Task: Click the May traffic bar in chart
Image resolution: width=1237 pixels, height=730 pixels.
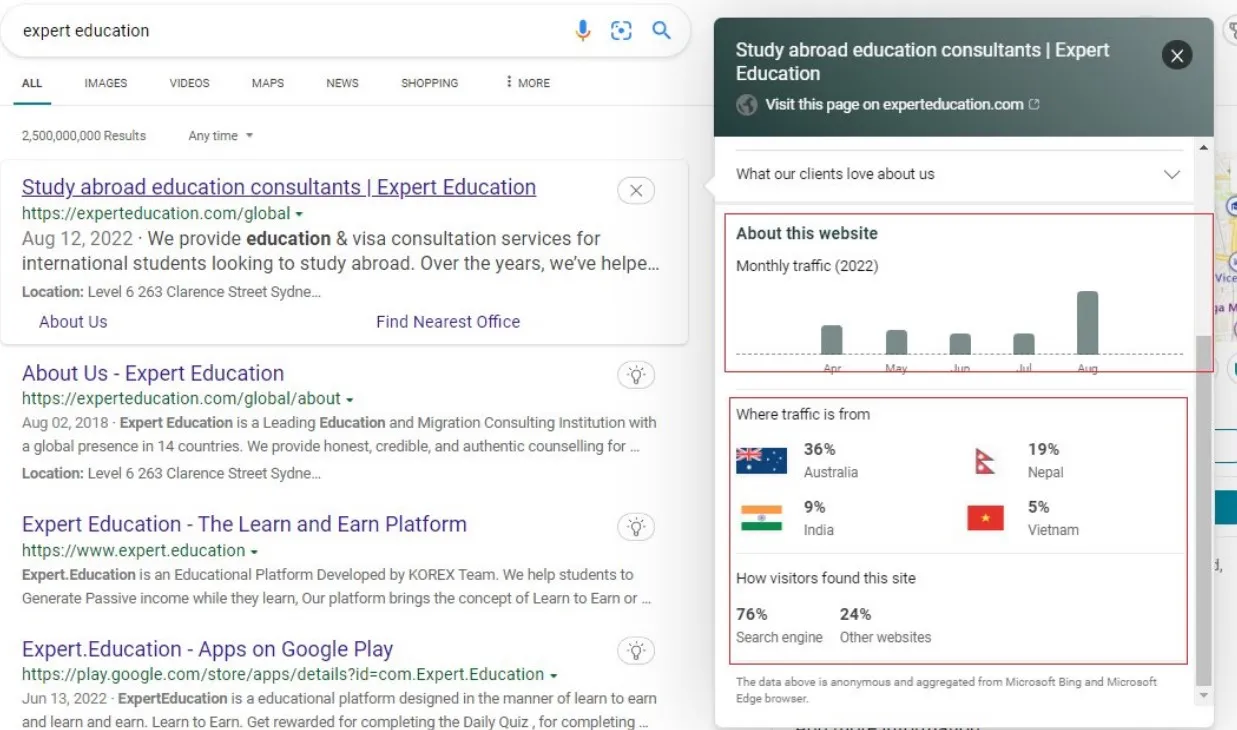Action: tap(896, 342)
